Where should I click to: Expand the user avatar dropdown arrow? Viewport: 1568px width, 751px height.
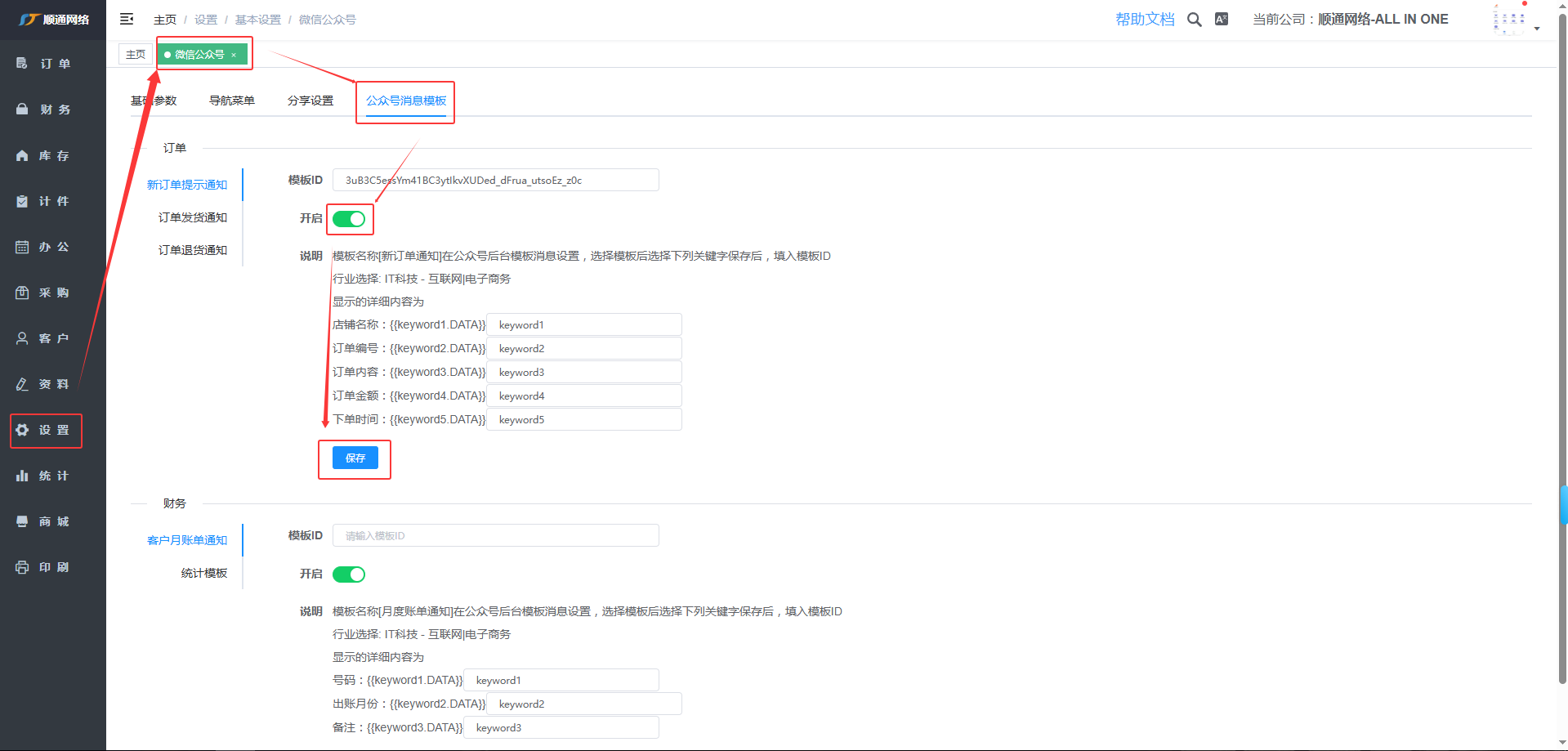click(x=1537, y=29)
